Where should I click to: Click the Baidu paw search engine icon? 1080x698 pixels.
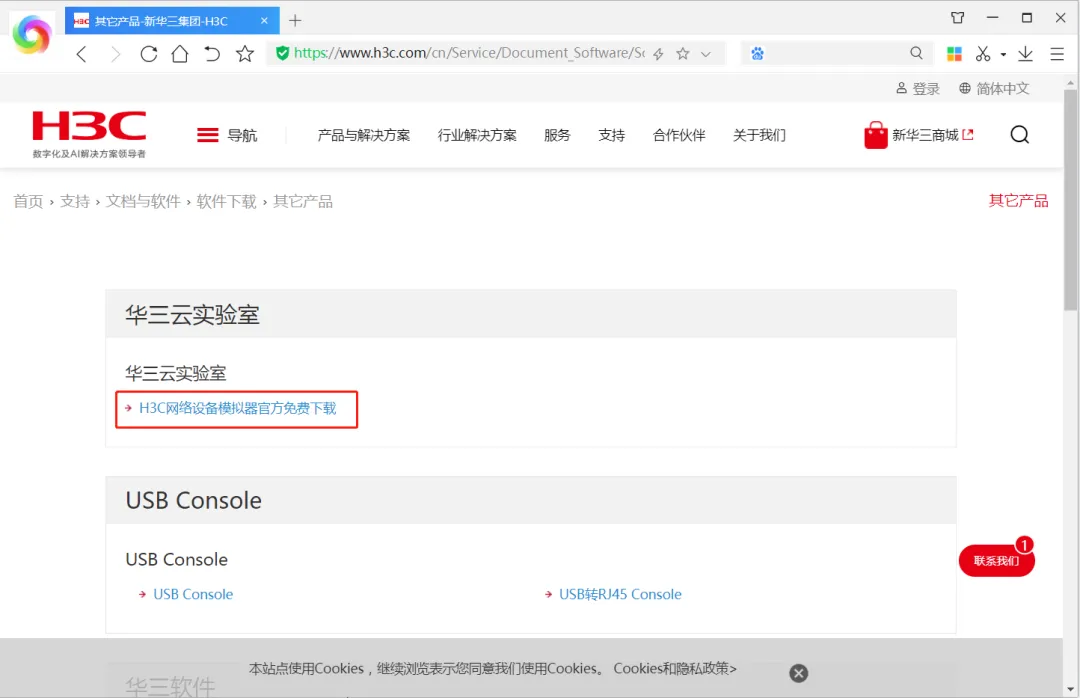tap(758, 54)
